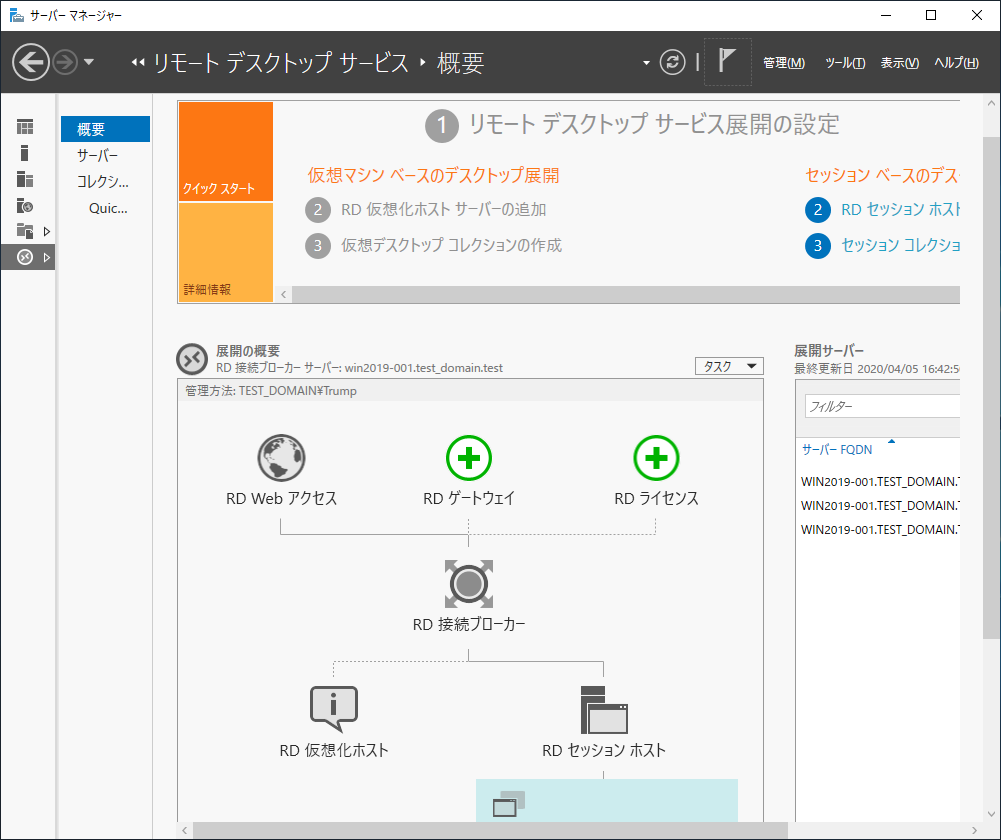Click the breadcrumb リモート デスクトップ サービス
Image resolution: width=1001 pixels, height=840 pixels.
tap(281, 63)
